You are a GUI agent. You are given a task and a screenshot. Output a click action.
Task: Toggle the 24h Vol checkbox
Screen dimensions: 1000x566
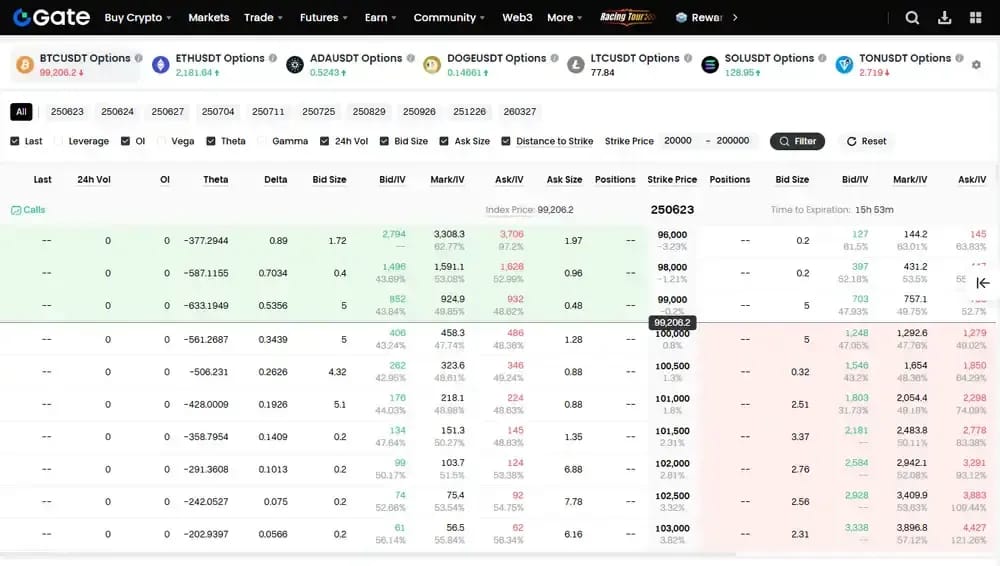tap(325, 141)
